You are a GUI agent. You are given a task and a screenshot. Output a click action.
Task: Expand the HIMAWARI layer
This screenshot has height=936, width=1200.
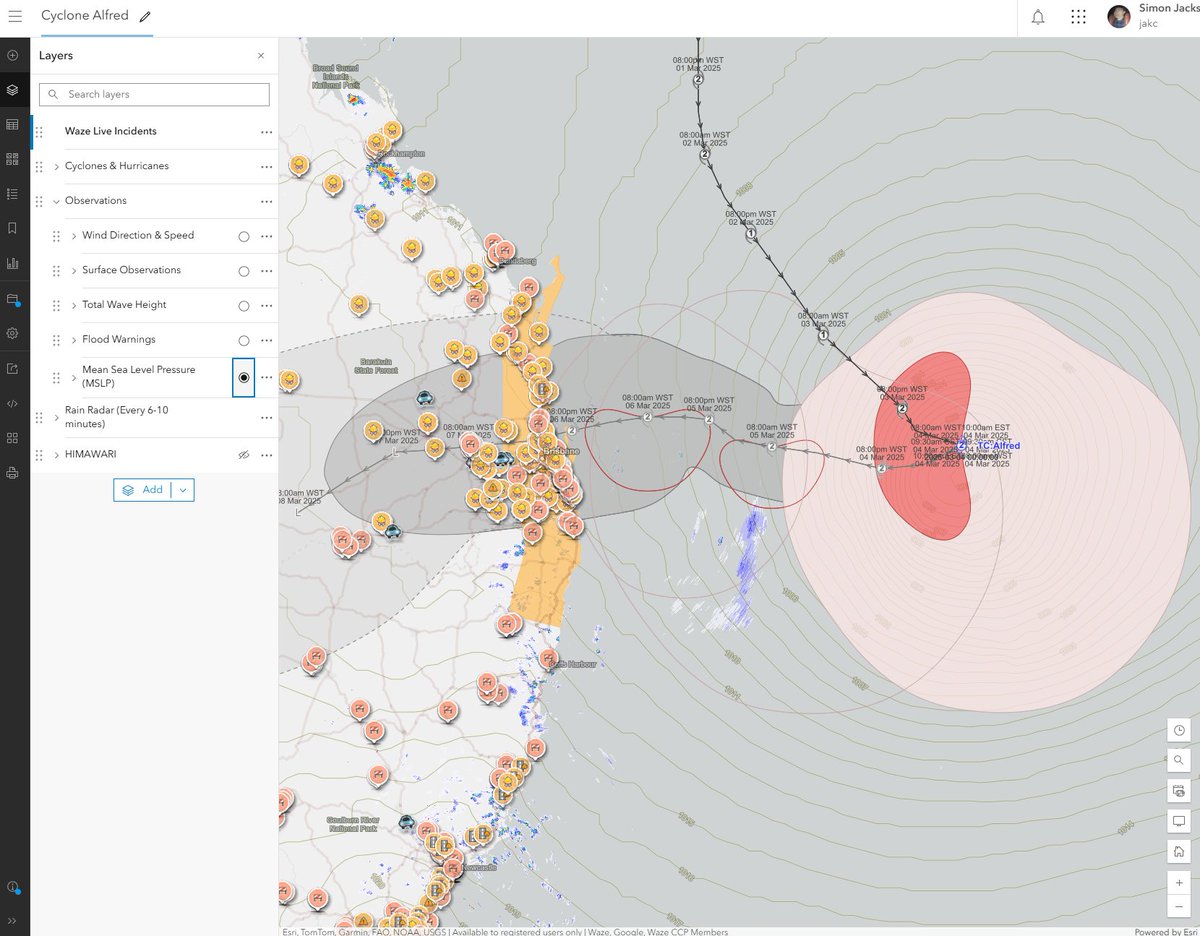pos(56,455)
